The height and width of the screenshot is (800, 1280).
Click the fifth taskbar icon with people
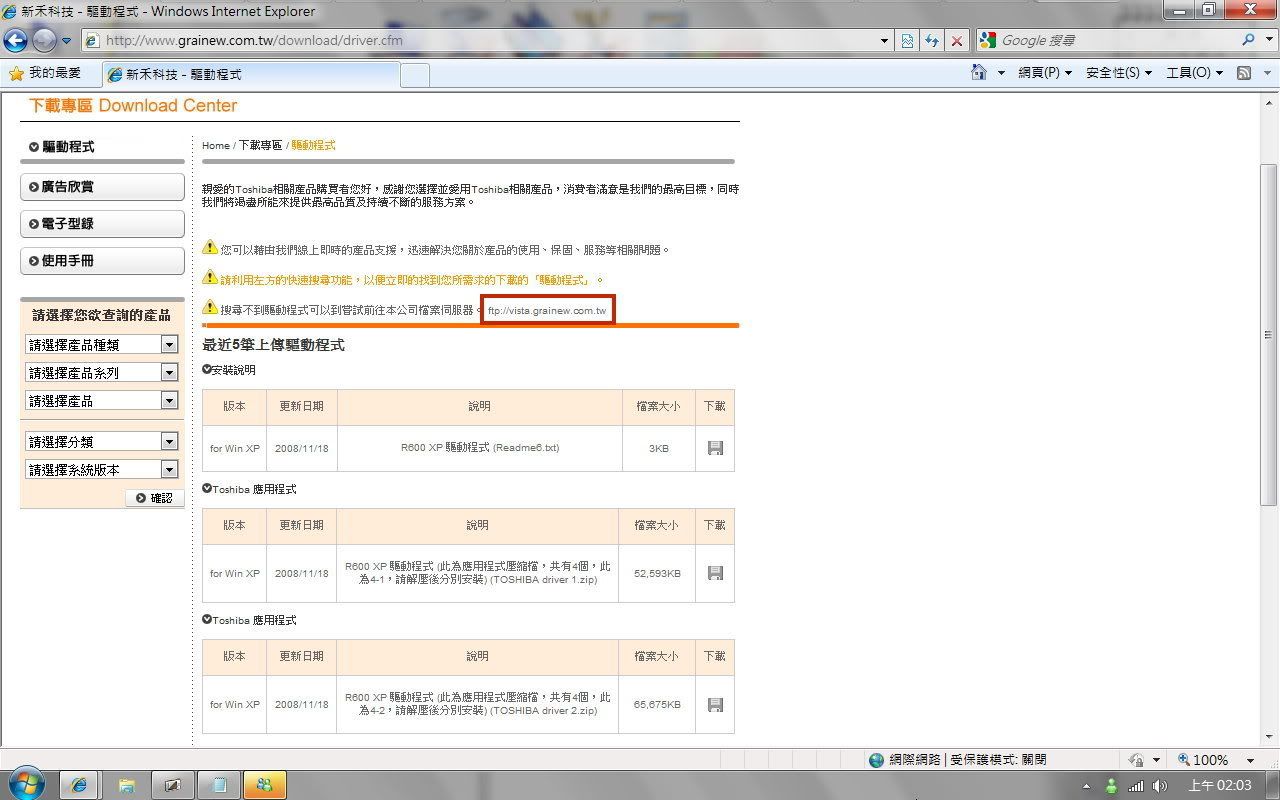[265, 785]
